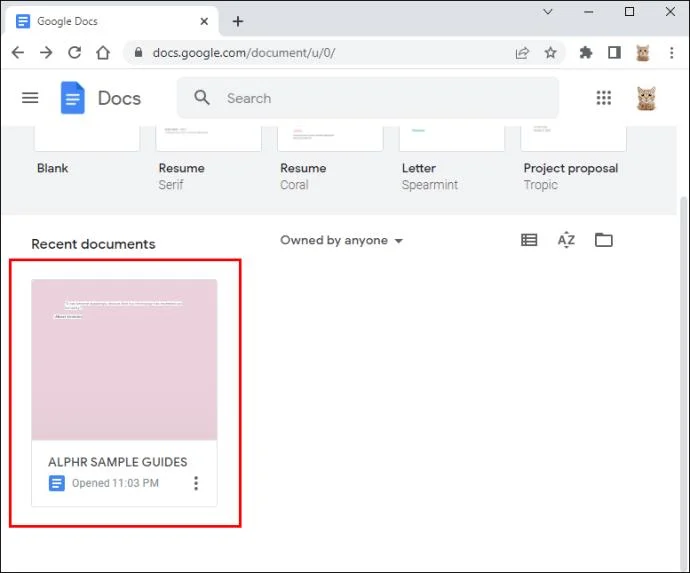Open the file picker folder icon
Screen dimensions: 690x573
[604, 240]
